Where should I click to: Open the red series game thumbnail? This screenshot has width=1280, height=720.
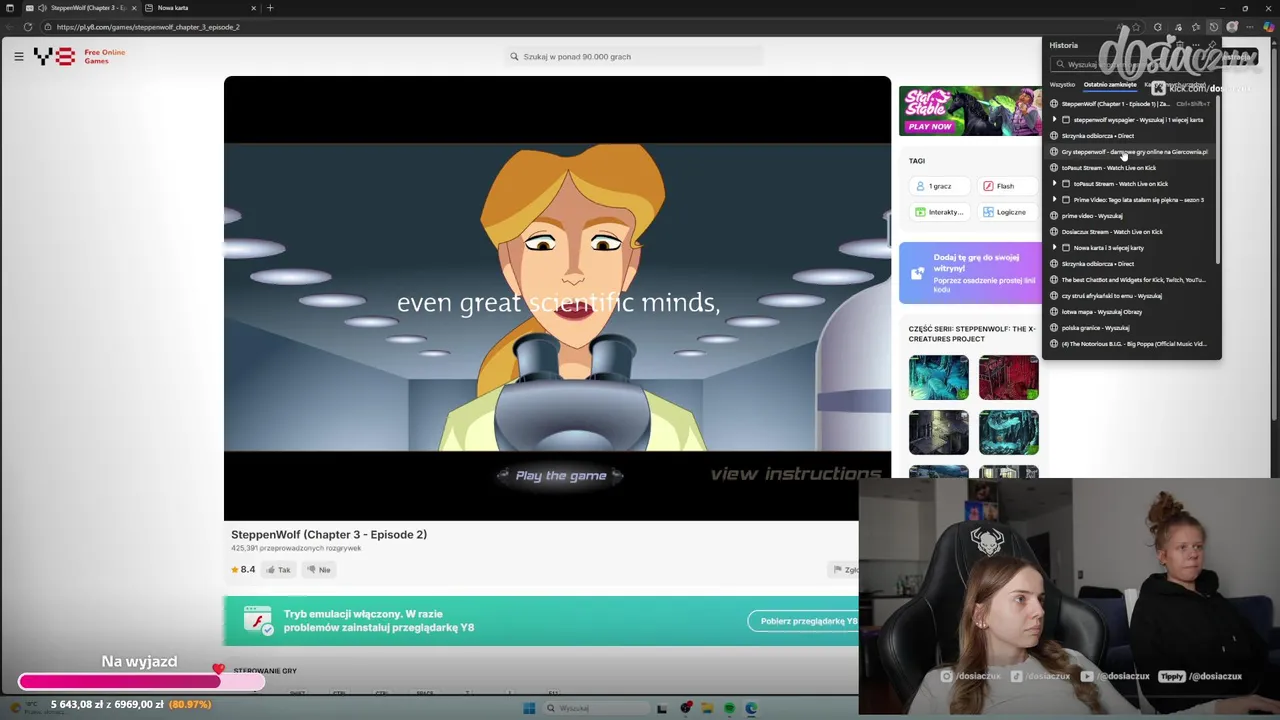pos(1009,377)
